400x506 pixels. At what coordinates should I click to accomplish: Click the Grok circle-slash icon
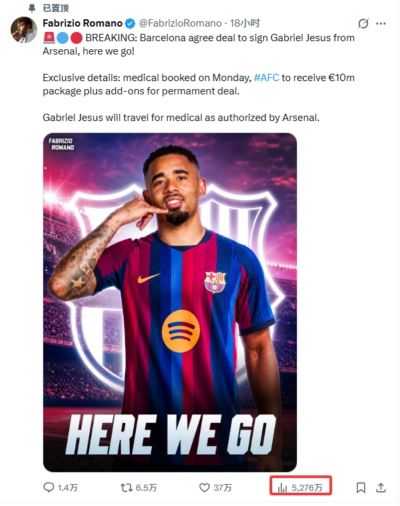tap(363, 24)
